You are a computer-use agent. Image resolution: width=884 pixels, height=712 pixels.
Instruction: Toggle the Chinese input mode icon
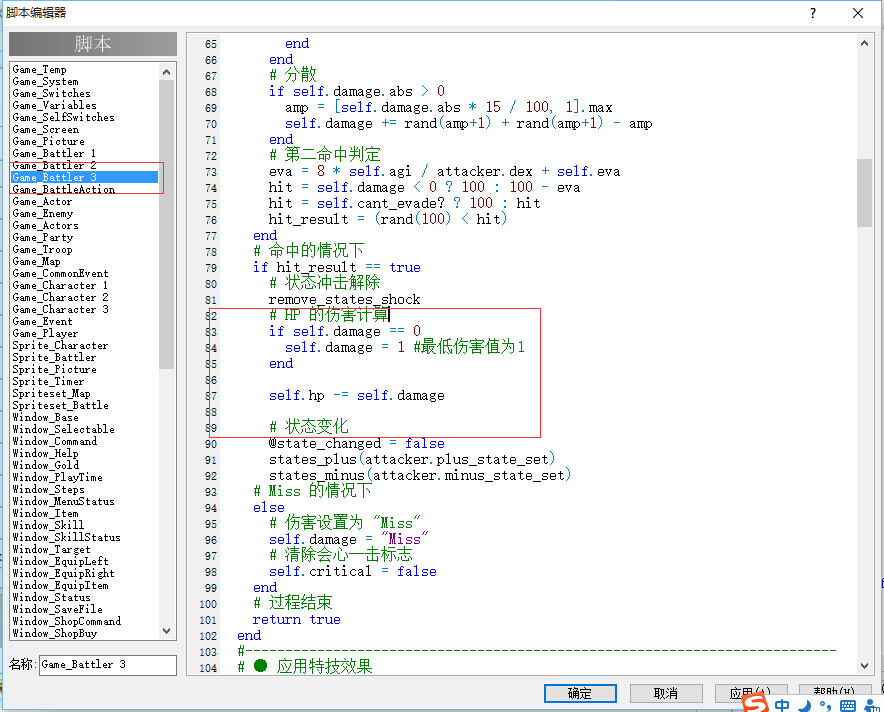coord(782,705)
